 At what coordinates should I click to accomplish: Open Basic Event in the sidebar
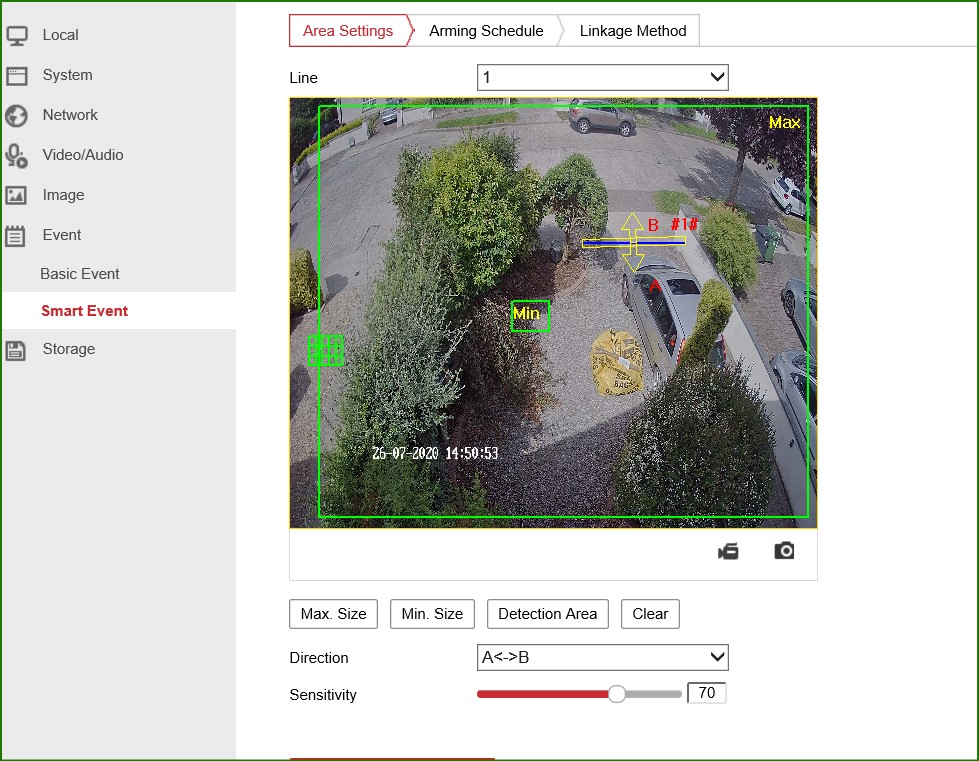pos(80,274)
